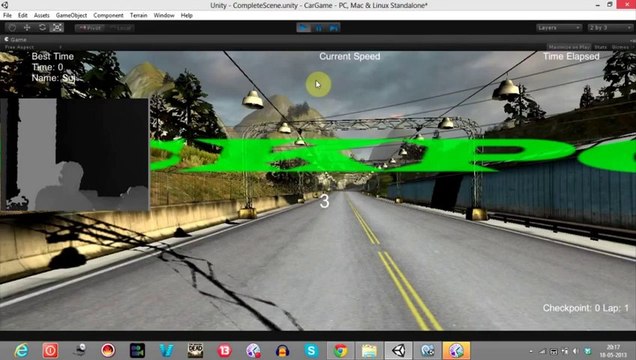Select the Rotate tool in toolbar

click(x=42, y=28)
